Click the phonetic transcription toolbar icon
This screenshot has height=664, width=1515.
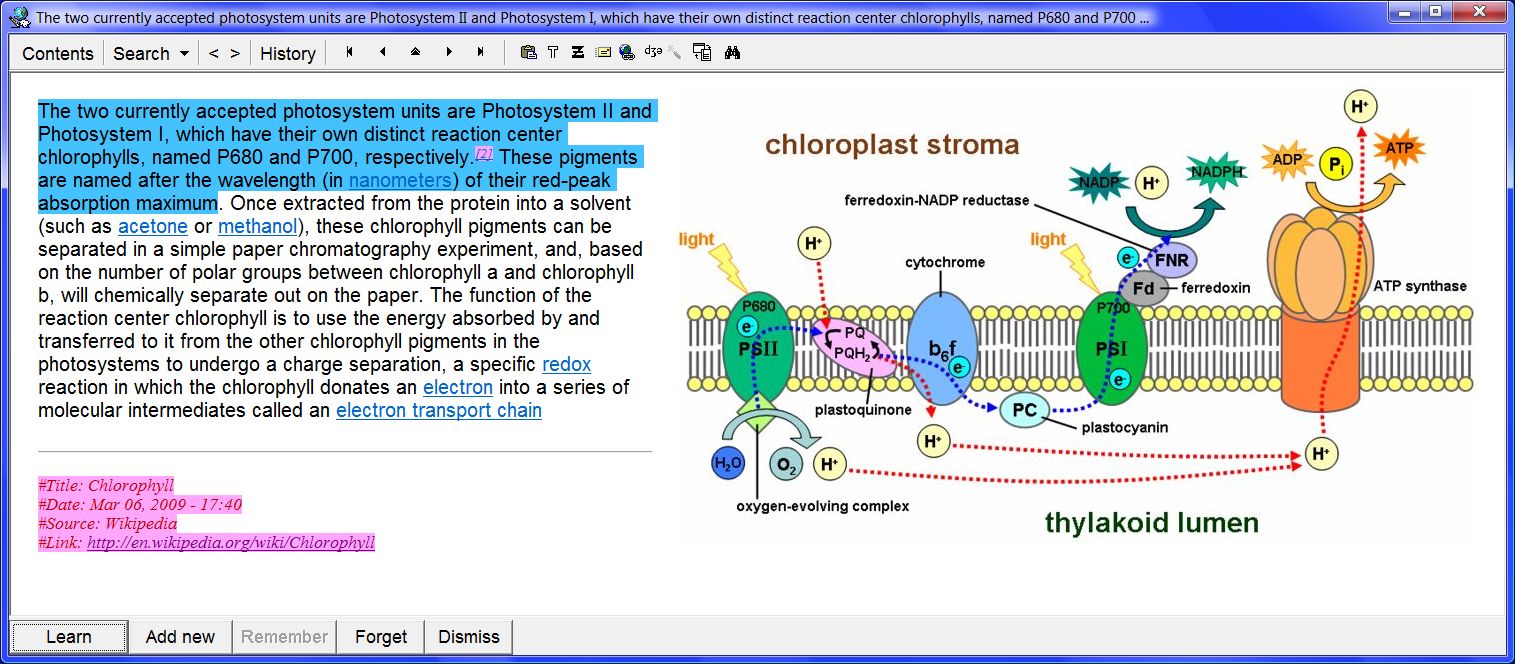(x=653, y=53)
